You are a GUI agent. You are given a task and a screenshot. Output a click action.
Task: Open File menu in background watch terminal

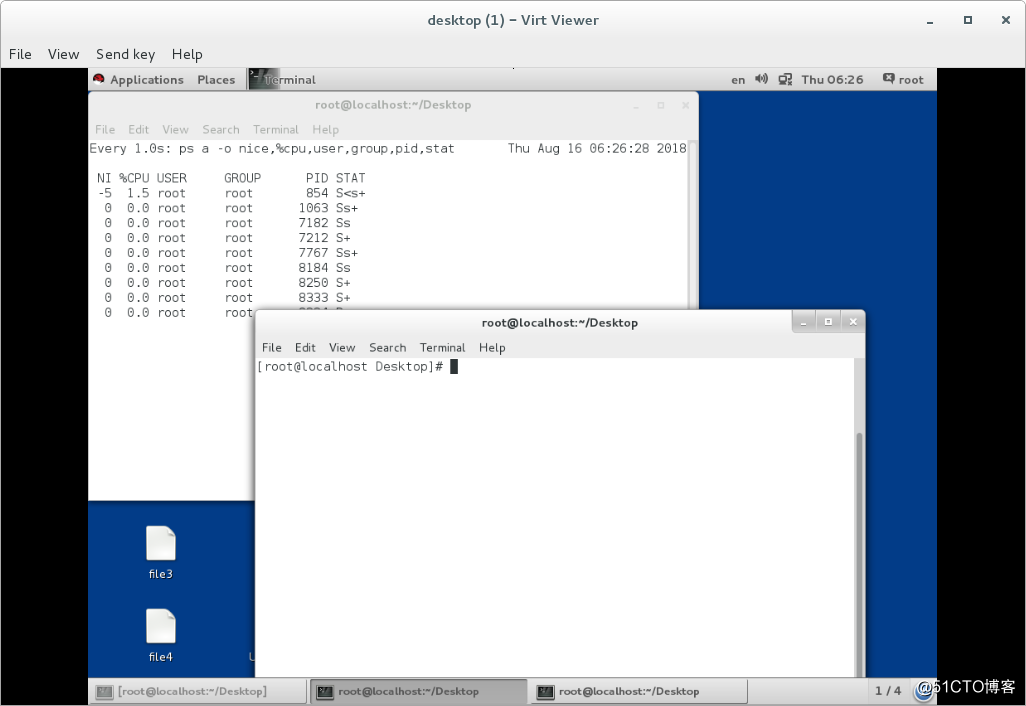click(105, 130)
